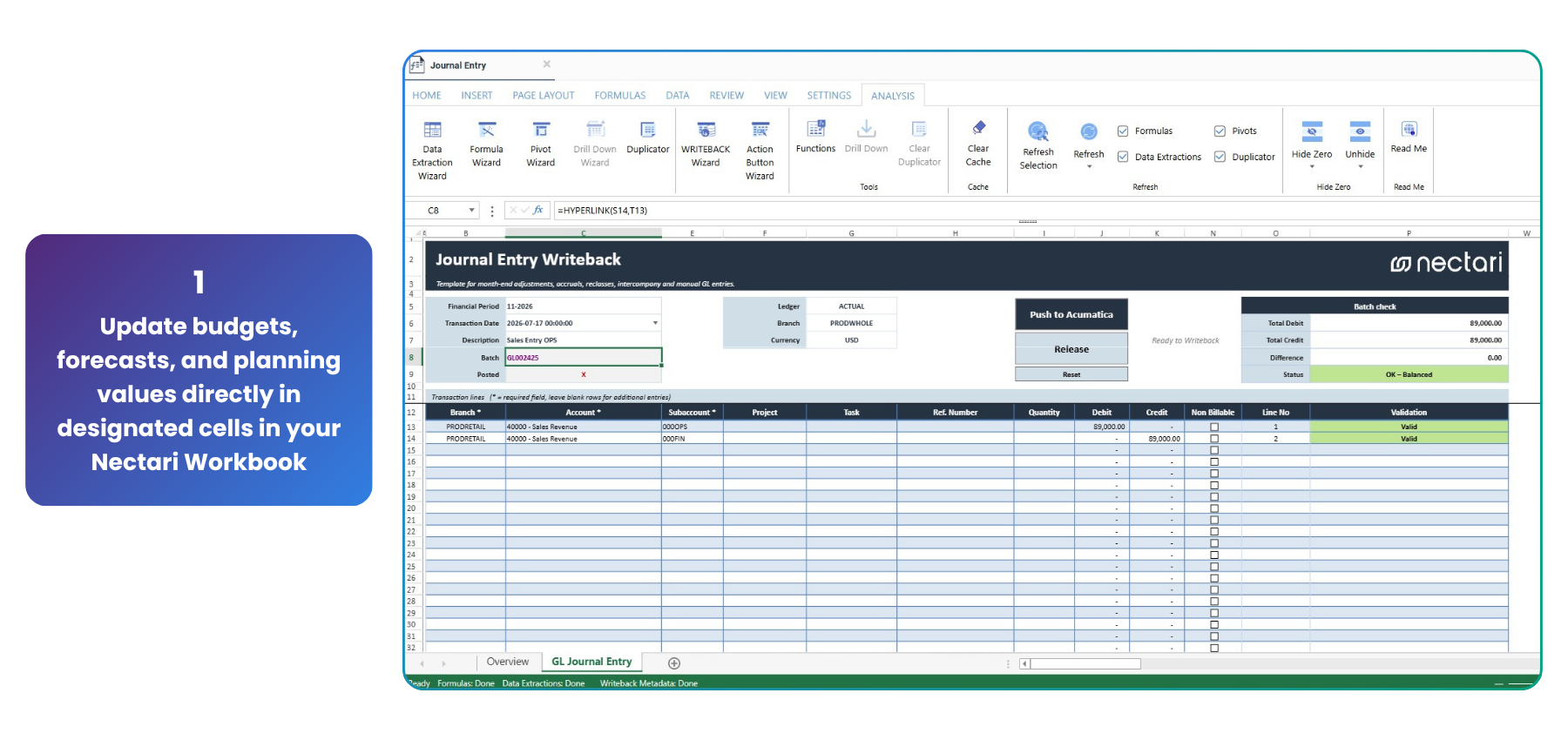Select the Financial Period value 11-2026

[x=583, y=306]
